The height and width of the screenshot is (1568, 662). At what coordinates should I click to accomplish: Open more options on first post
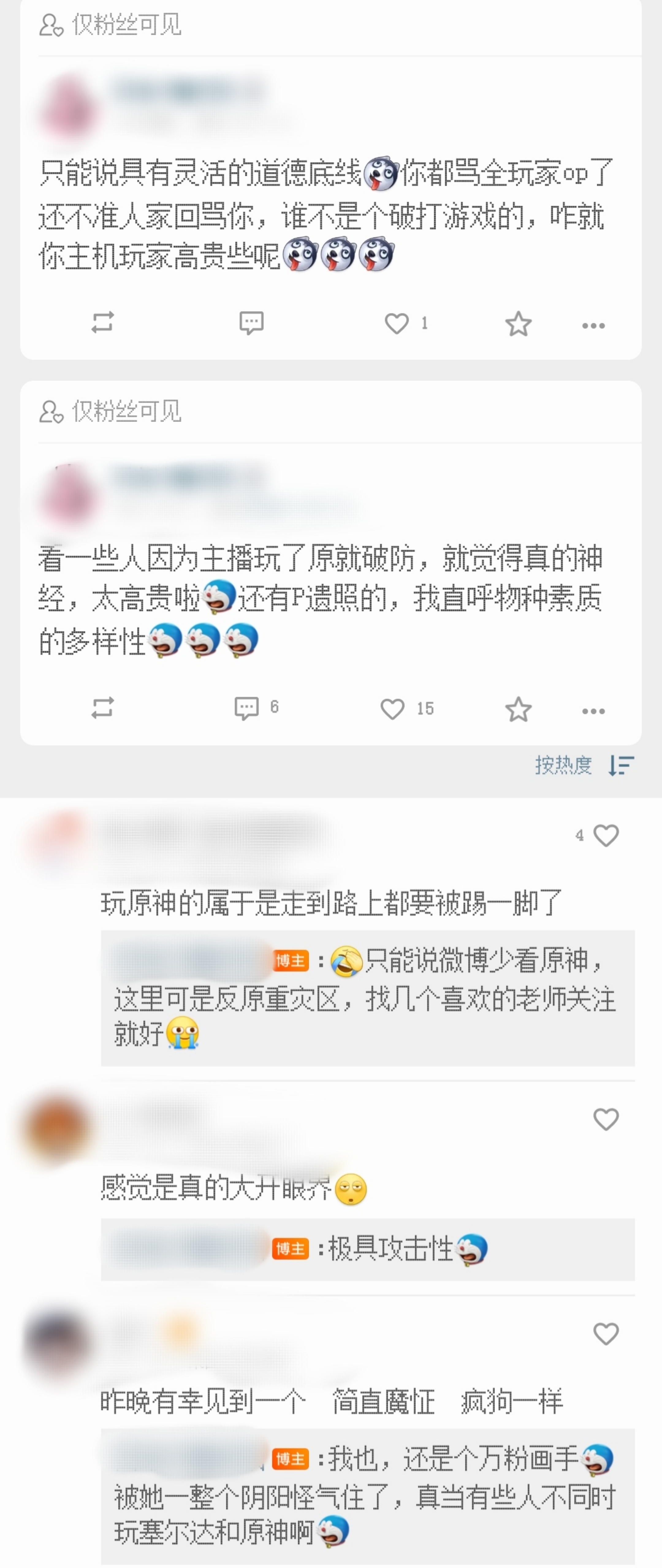[x=593, y=326]
